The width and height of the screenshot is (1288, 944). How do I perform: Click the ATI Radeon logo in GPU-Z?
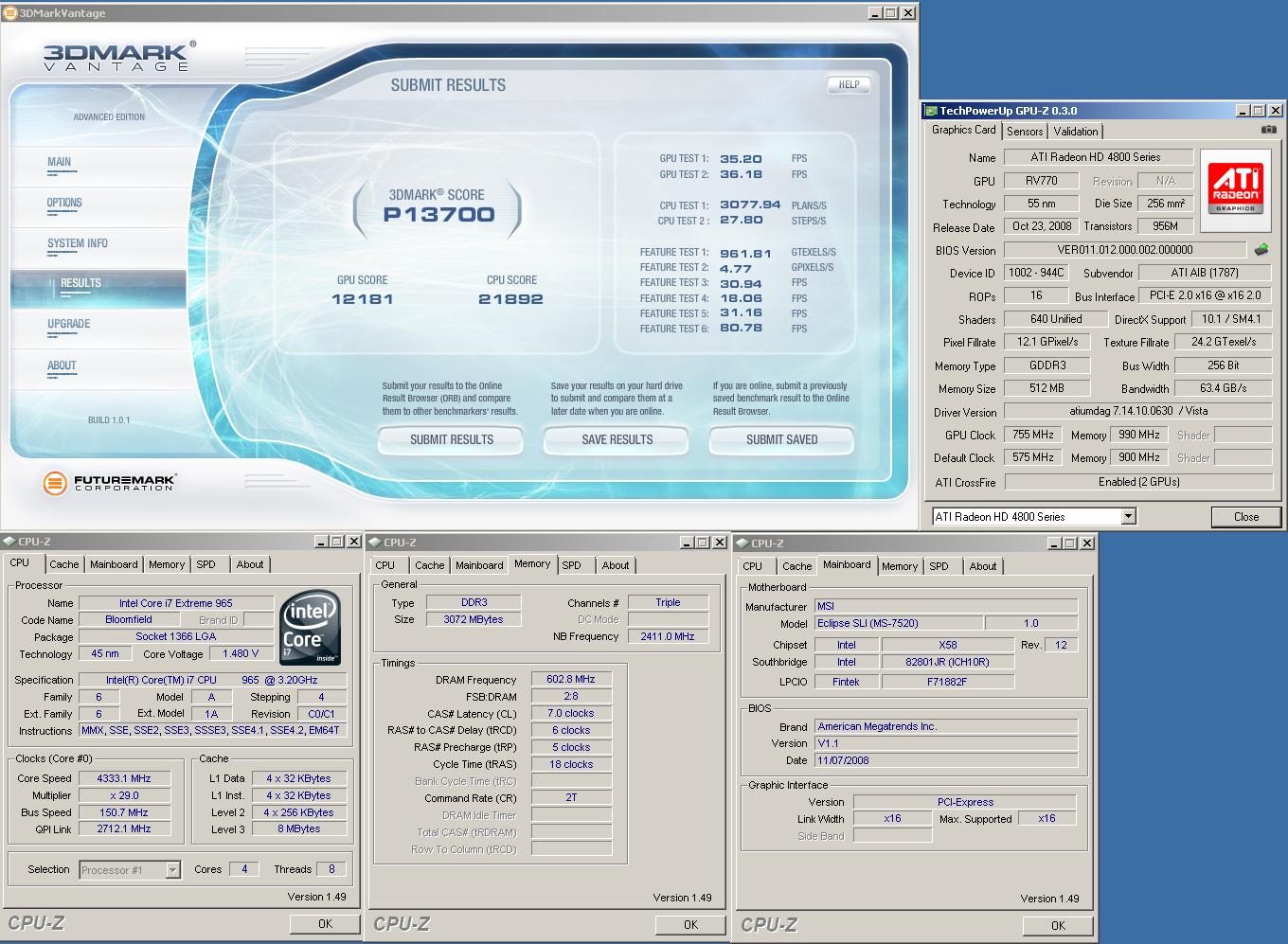tap(1235, 191)
